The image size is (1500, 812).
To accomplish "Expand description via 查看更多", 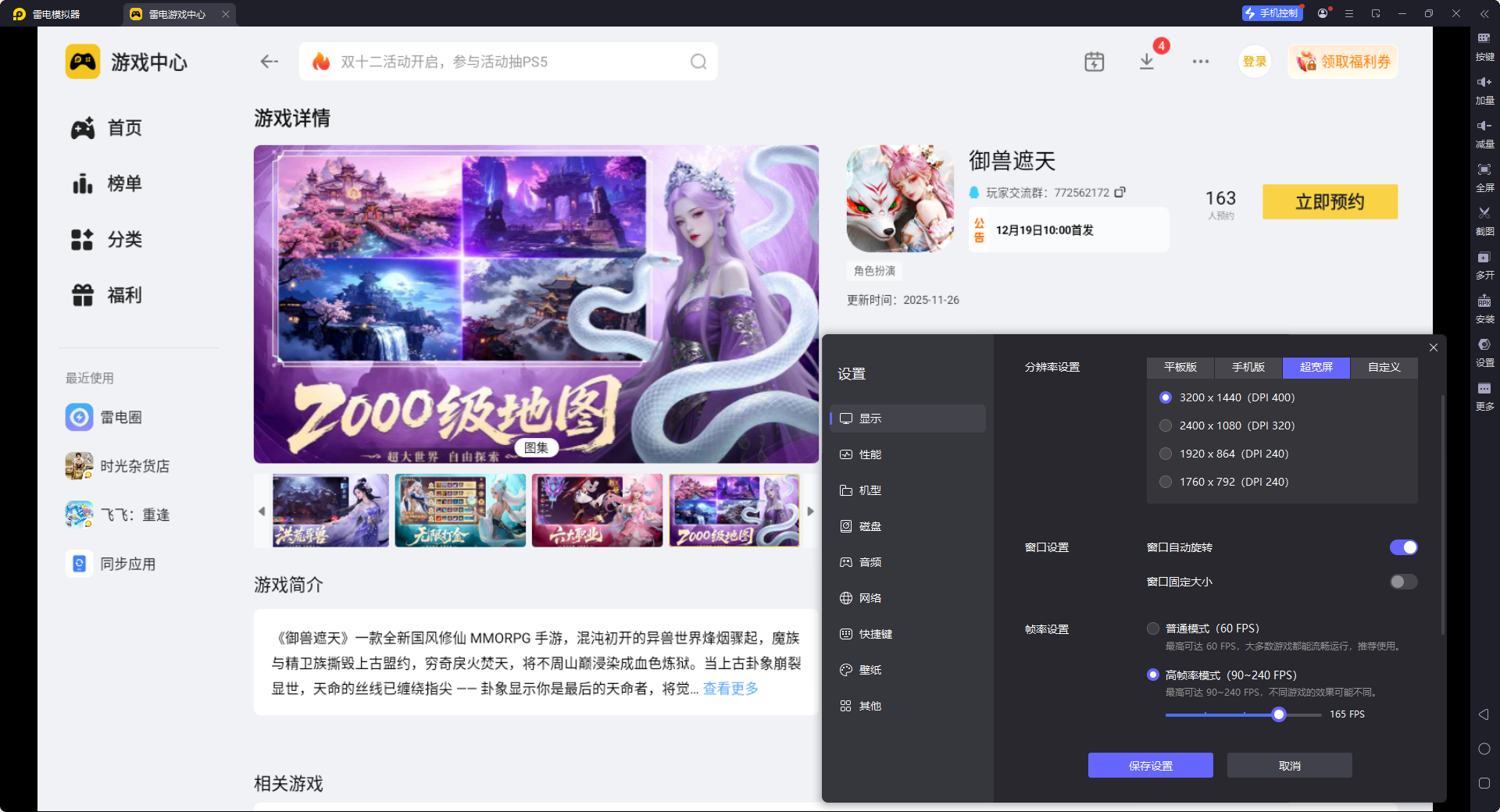I will tap(730, 689).
